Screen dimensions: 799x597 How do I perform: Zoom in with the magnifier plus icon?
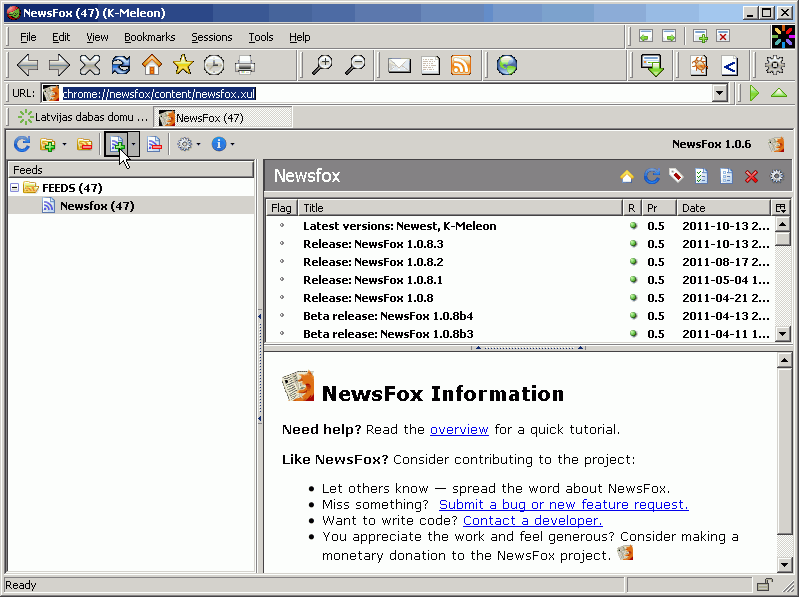[x=322, y=65]
